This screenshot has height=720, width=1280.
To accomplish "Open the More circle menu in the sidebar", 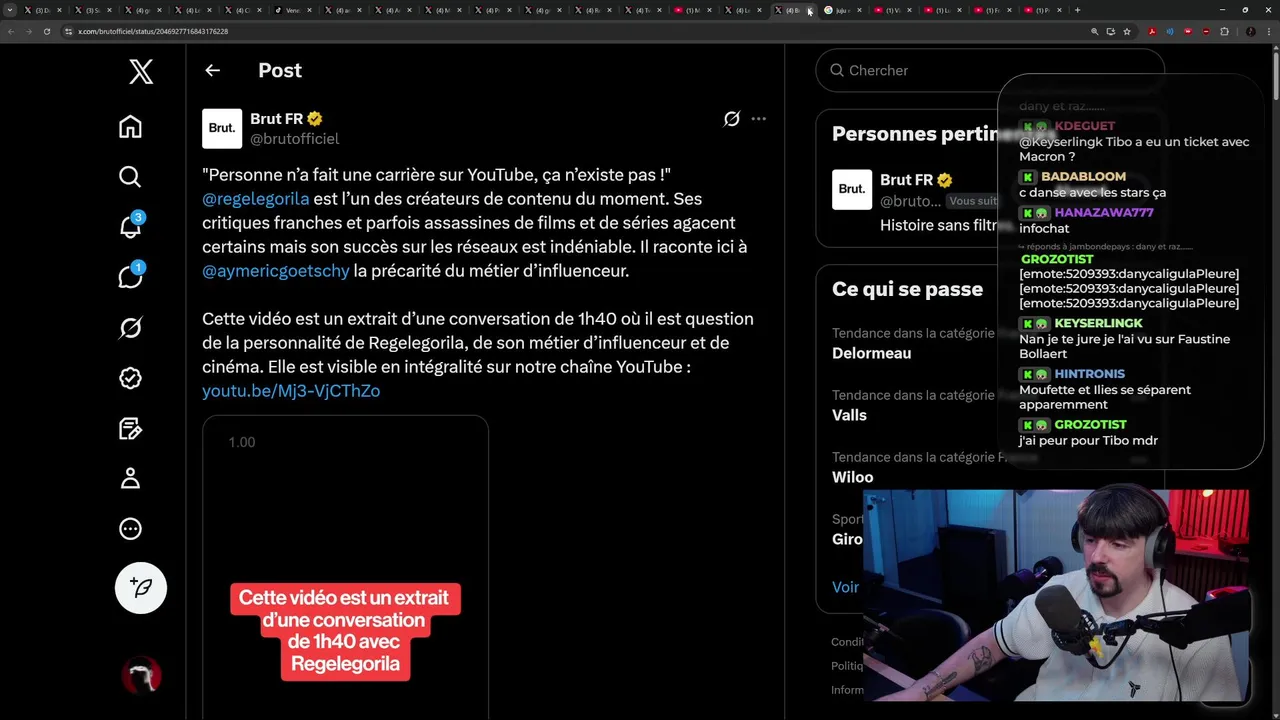I will pos(130,529).
